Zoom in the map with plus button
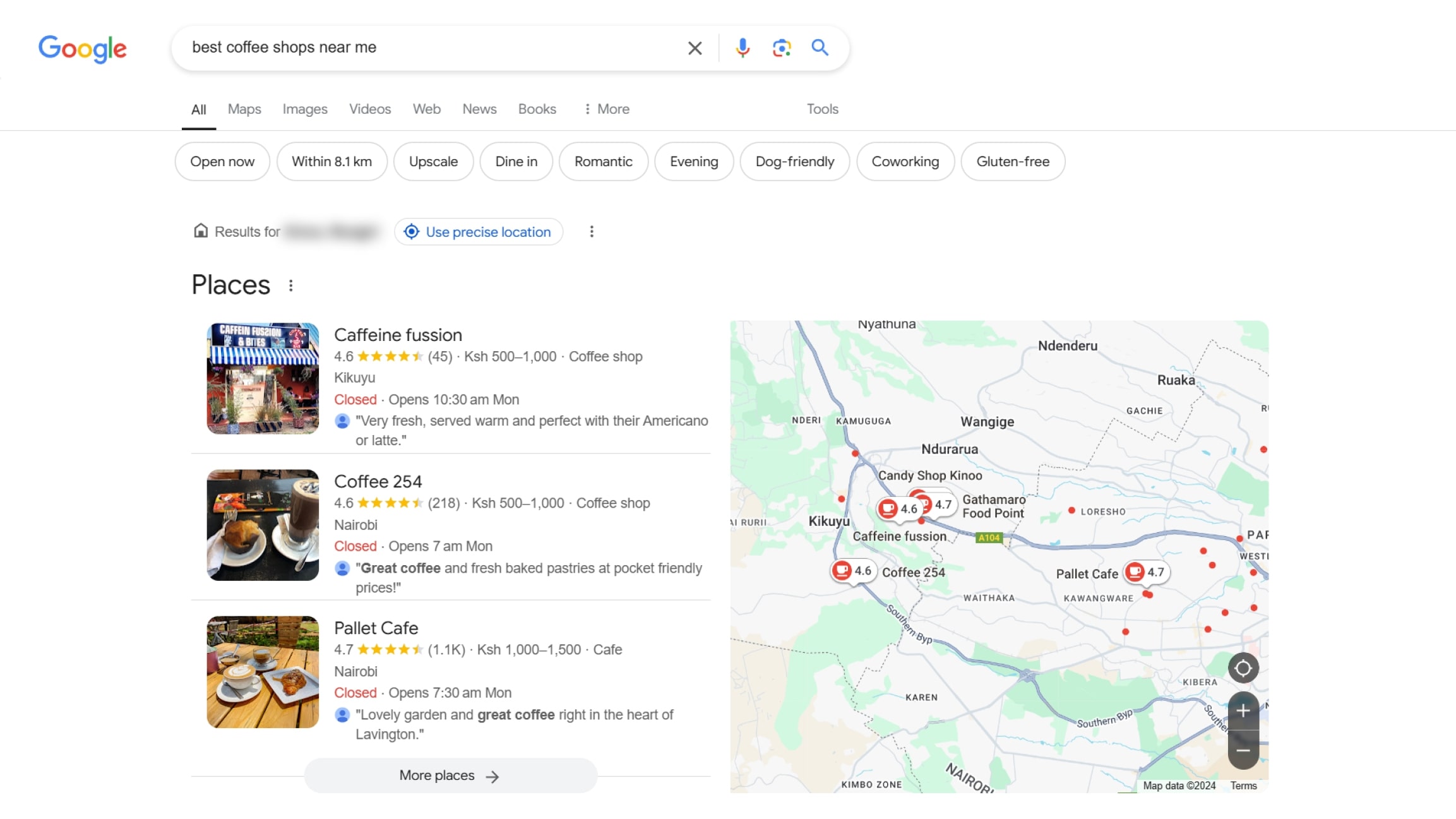The height and width of the screenshot is (819, 1456). click(1243, 711)
